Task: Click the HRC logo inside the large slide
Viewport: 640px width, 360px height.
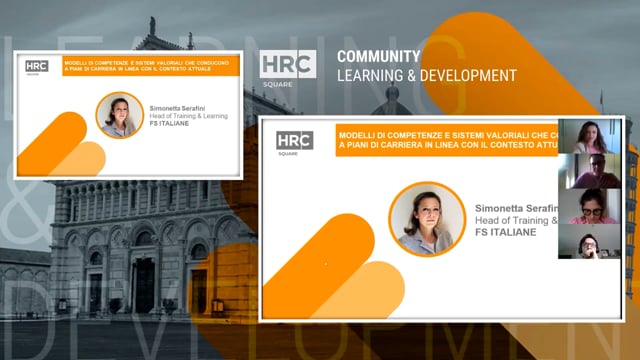Action: click(294, 143)
